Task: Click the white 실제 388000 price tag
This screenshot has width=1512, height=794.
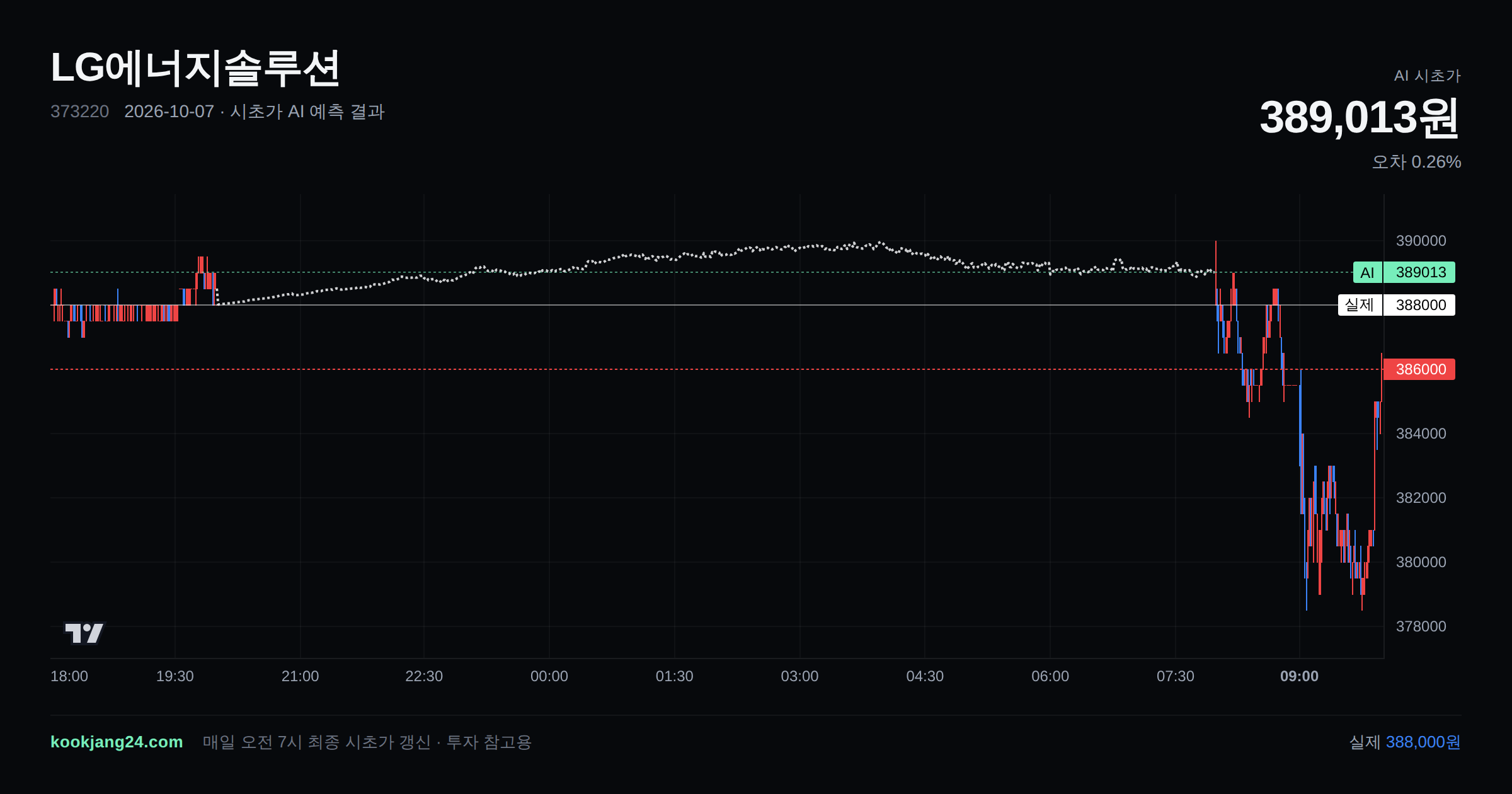Action: pos(1397,305)
